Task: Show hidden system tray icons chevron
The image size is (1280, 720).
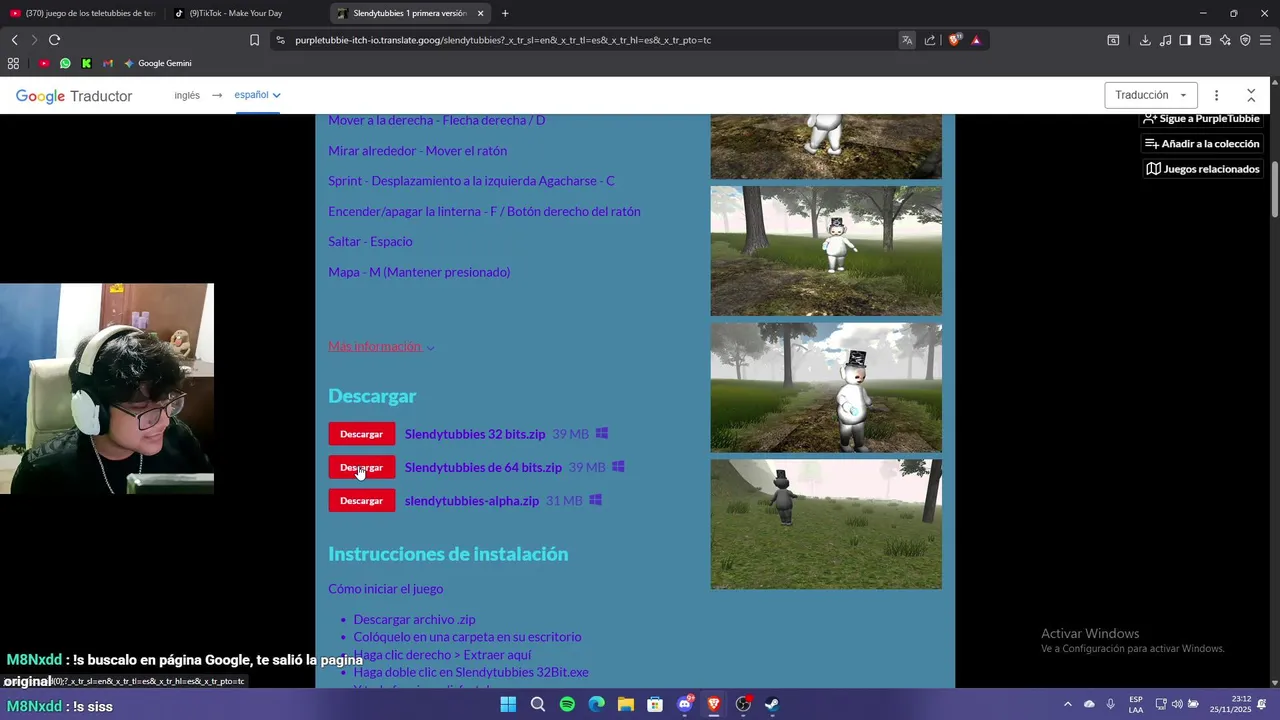Action: point(1067,704)
